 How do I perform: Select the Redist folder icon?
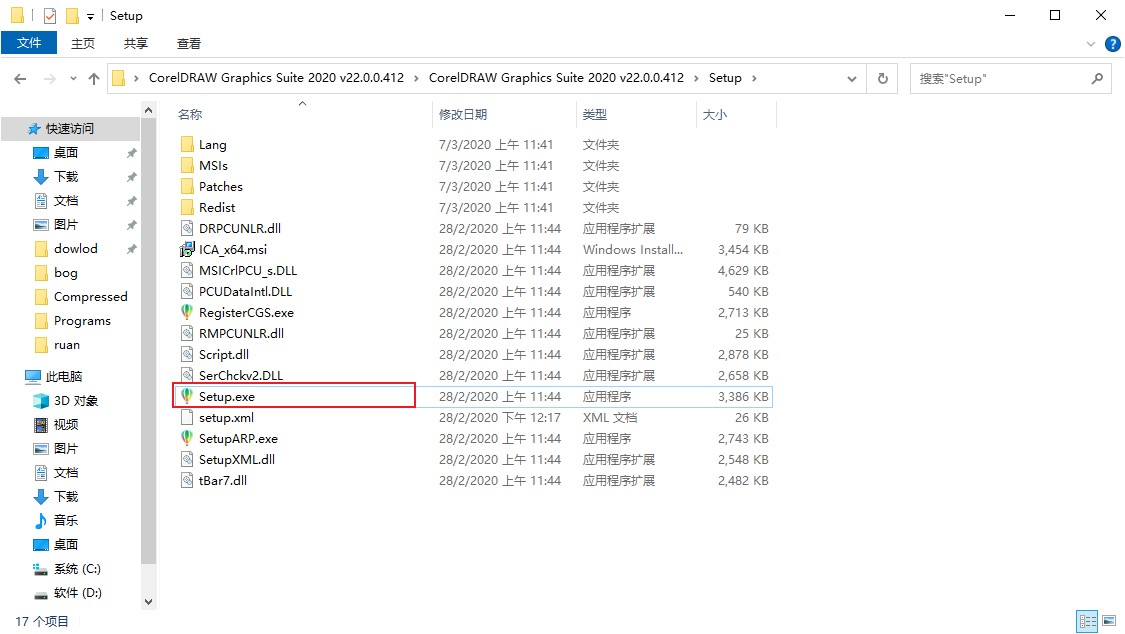[187, 207]
